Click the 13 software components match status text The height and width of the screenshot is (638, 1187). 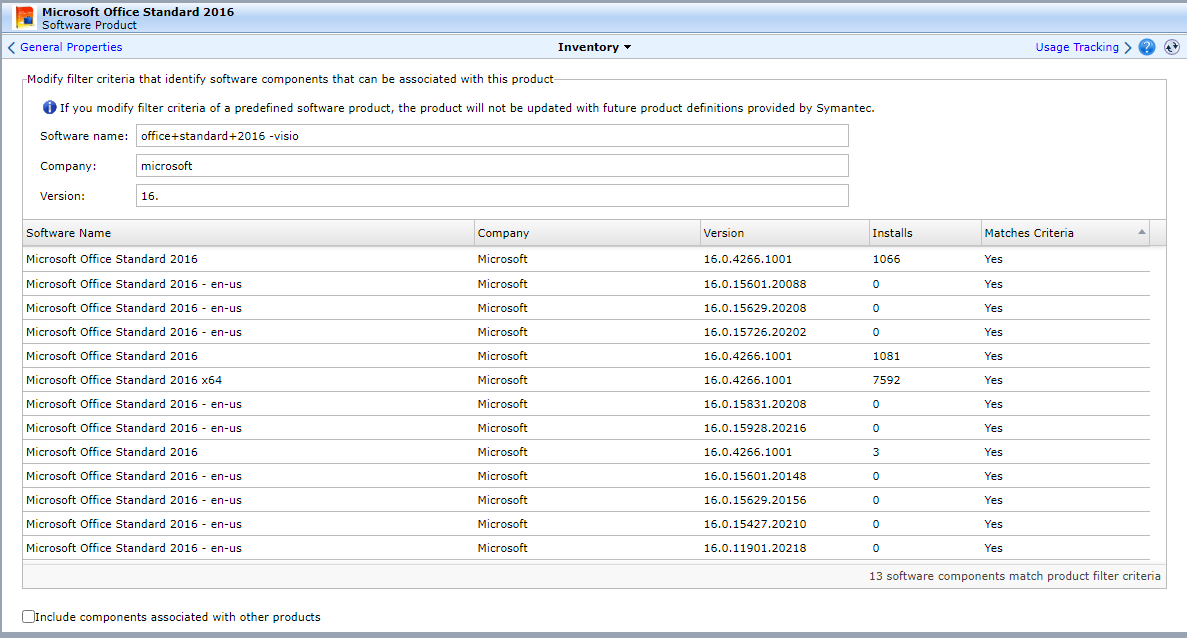pos(1014,576)
